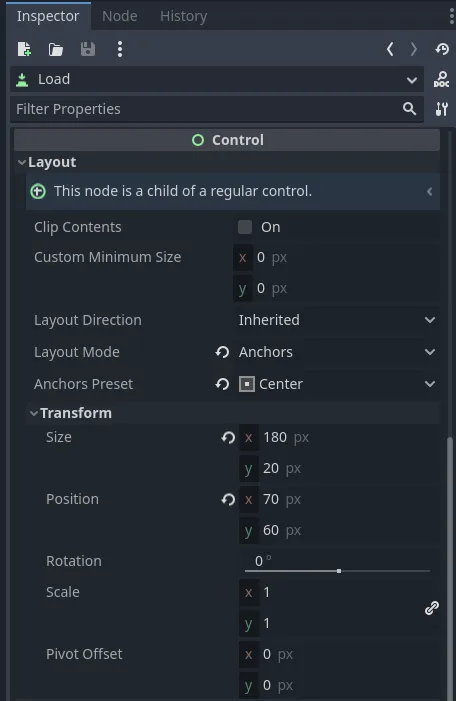Go to previous edited object arrow

tap(390, 49)
